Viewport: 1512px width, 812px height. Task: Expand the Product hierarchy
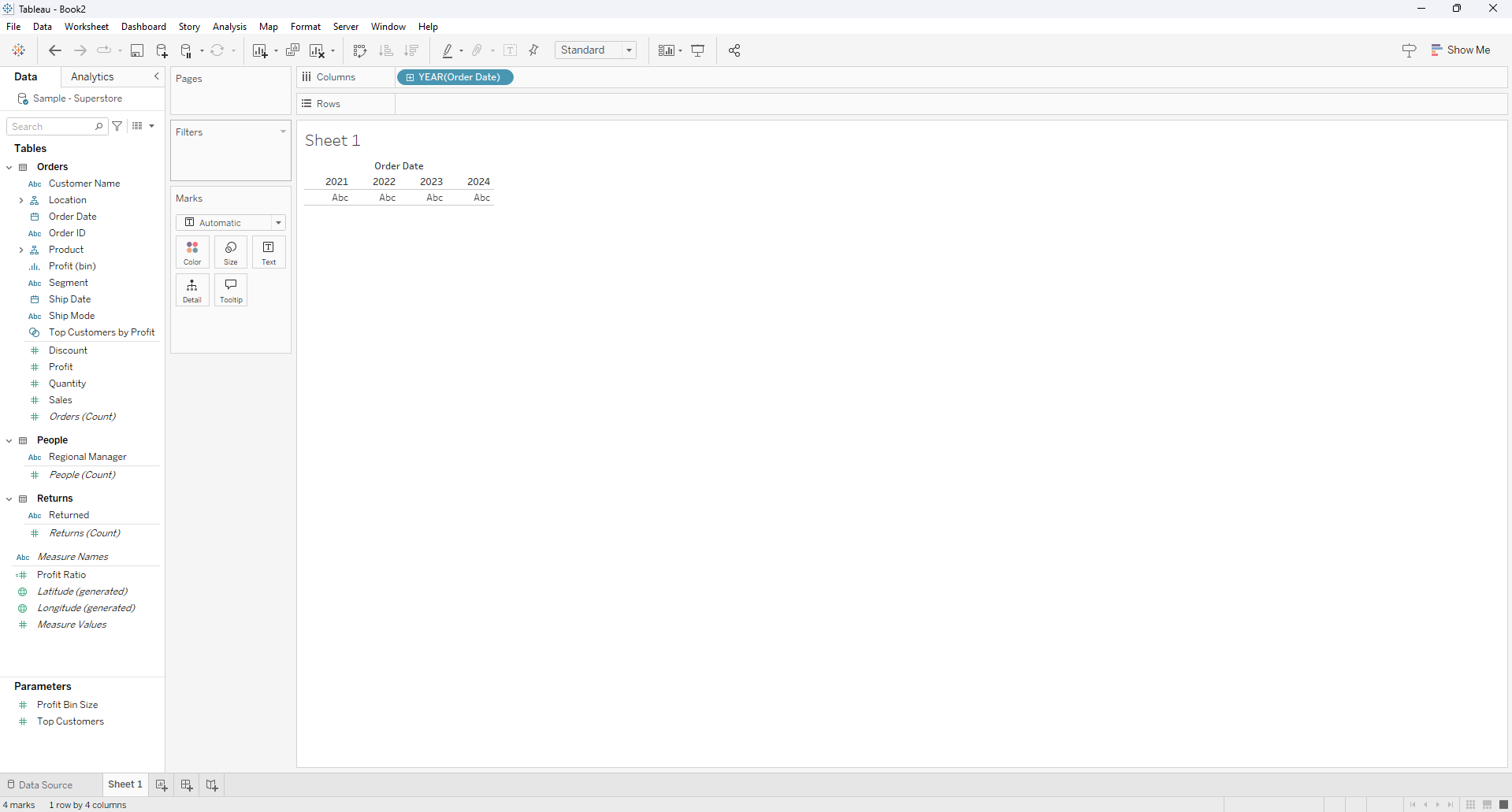pos(21,250)
